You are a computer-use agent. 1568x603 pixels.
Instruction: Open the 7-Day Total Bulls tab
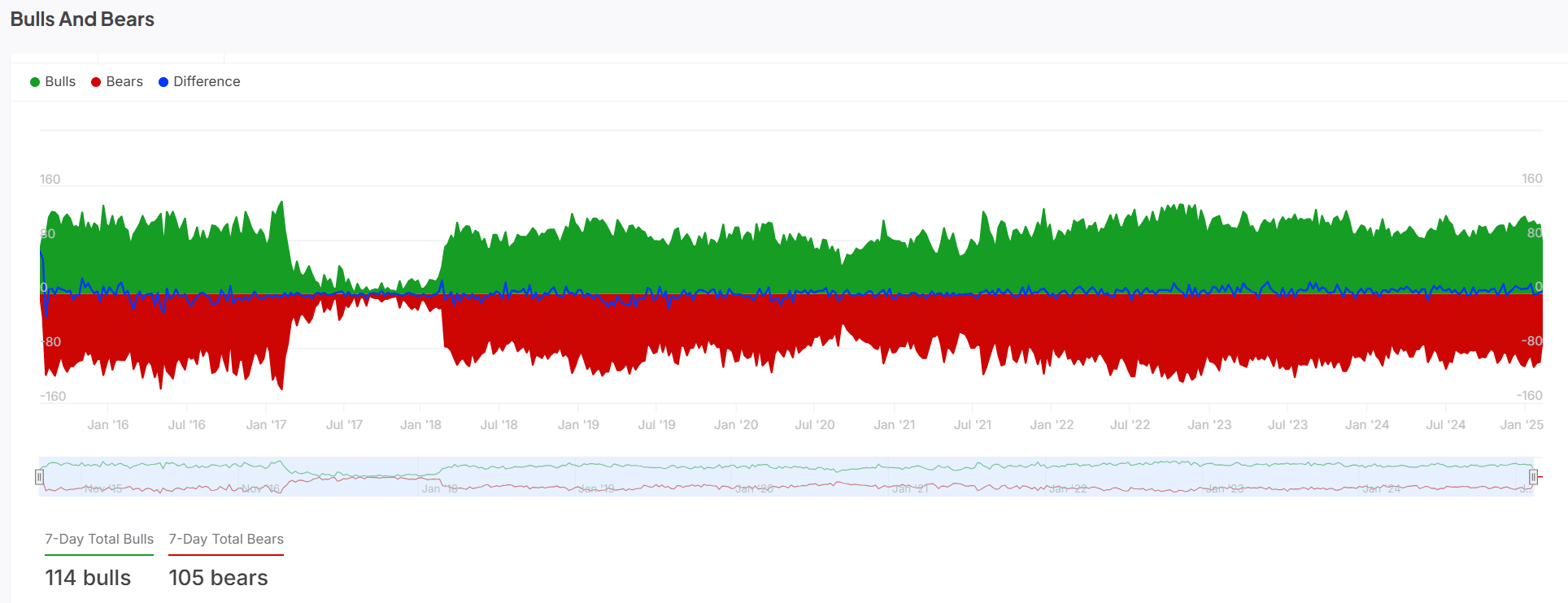point(99,540)
